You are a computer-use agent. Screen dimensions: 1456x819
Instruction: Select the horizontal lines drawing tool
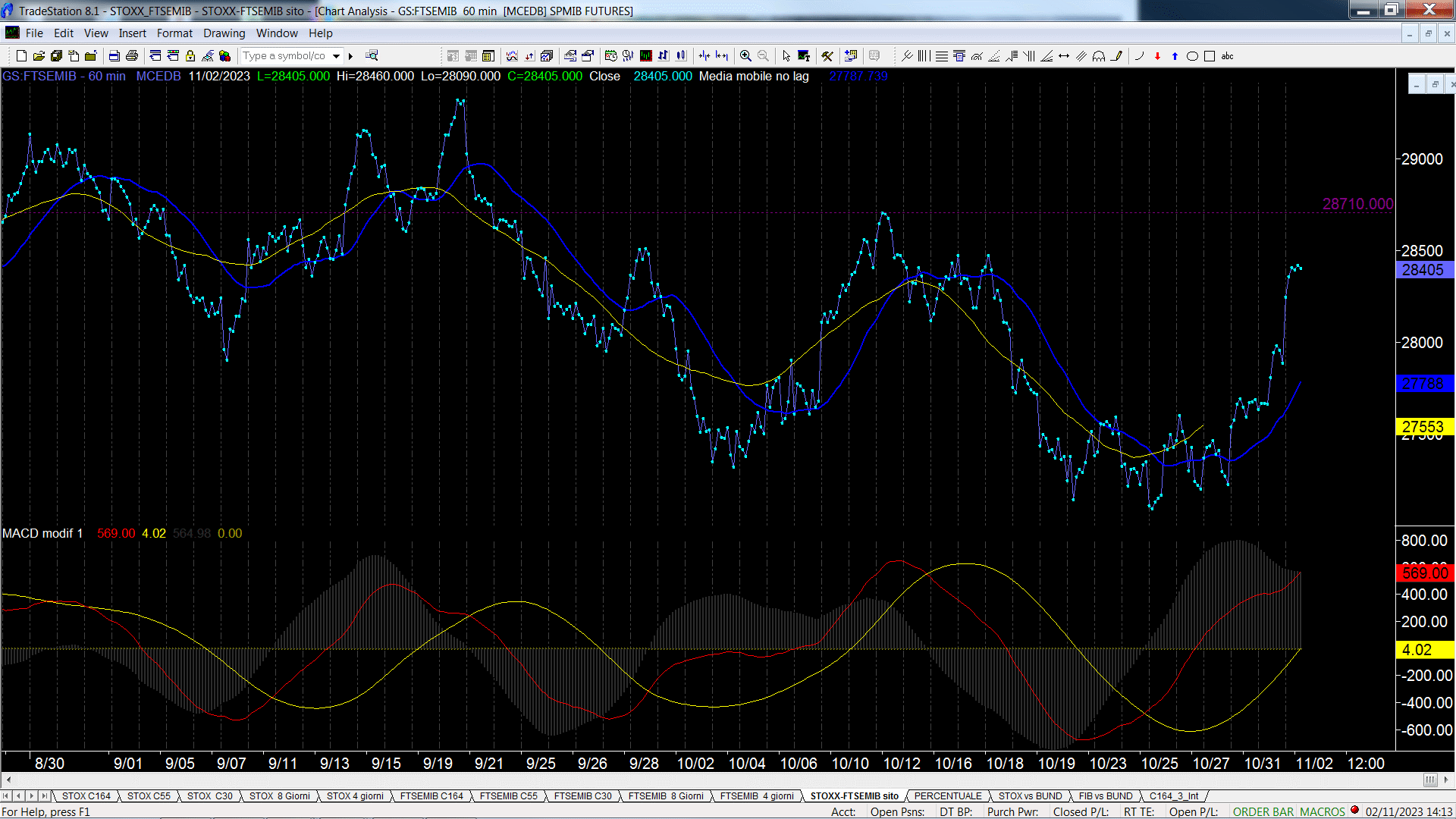(942, 56)
